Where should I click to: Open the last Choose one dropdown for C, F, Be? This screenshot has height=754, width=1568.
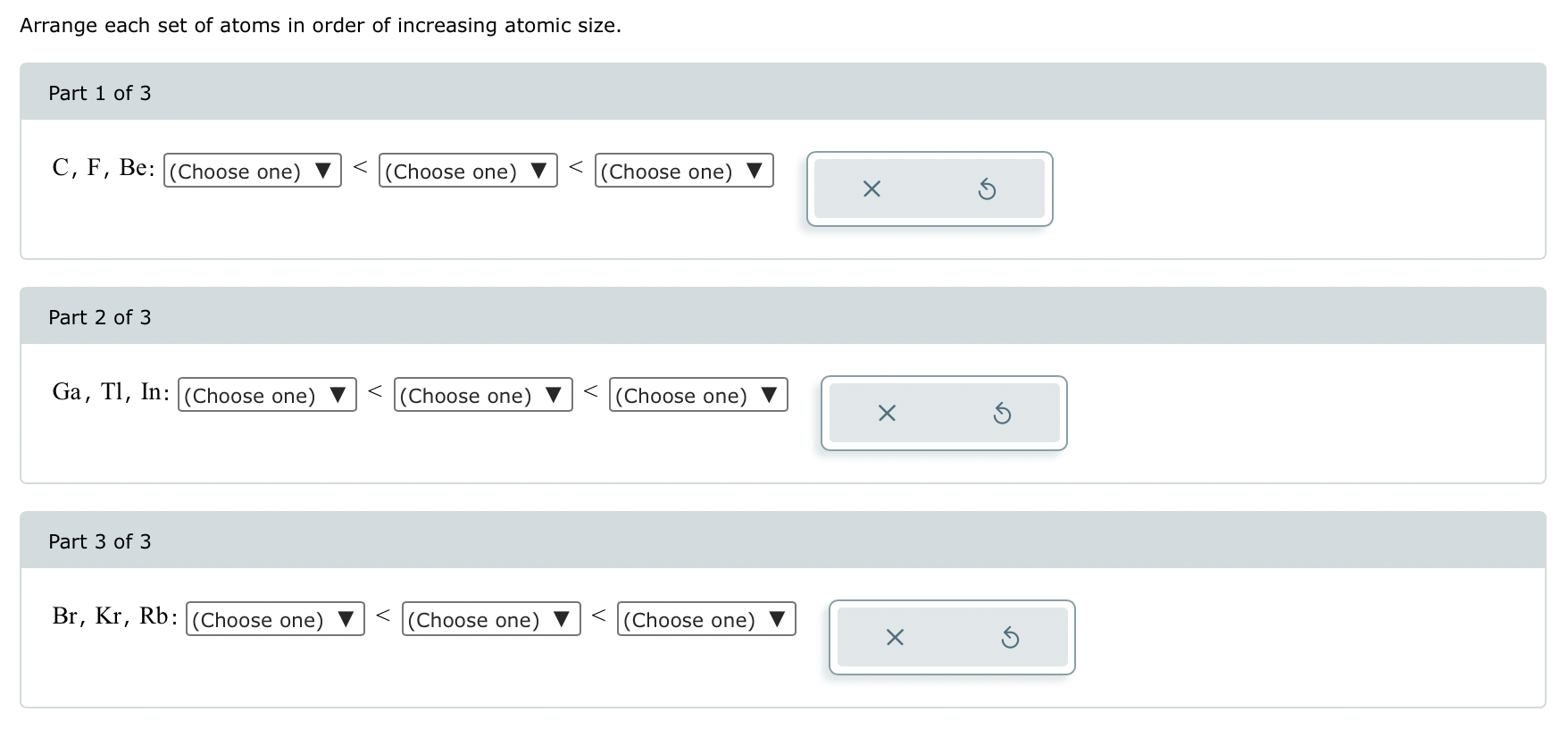pyautogui.click(x=683, y=170)
